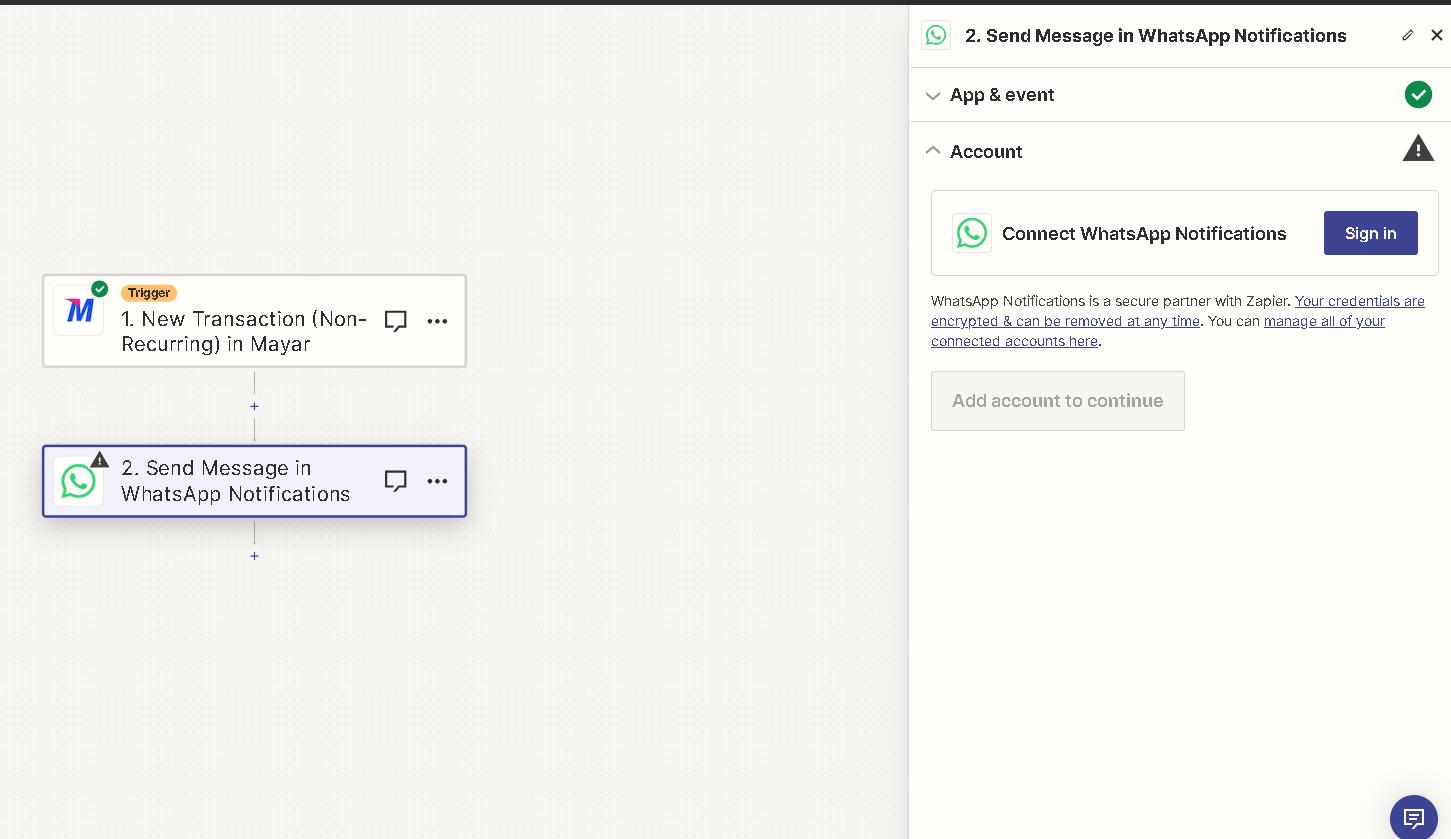Click the Trigger label badge
Viewport: 1451px width, 839px height.
coord(149,293)
